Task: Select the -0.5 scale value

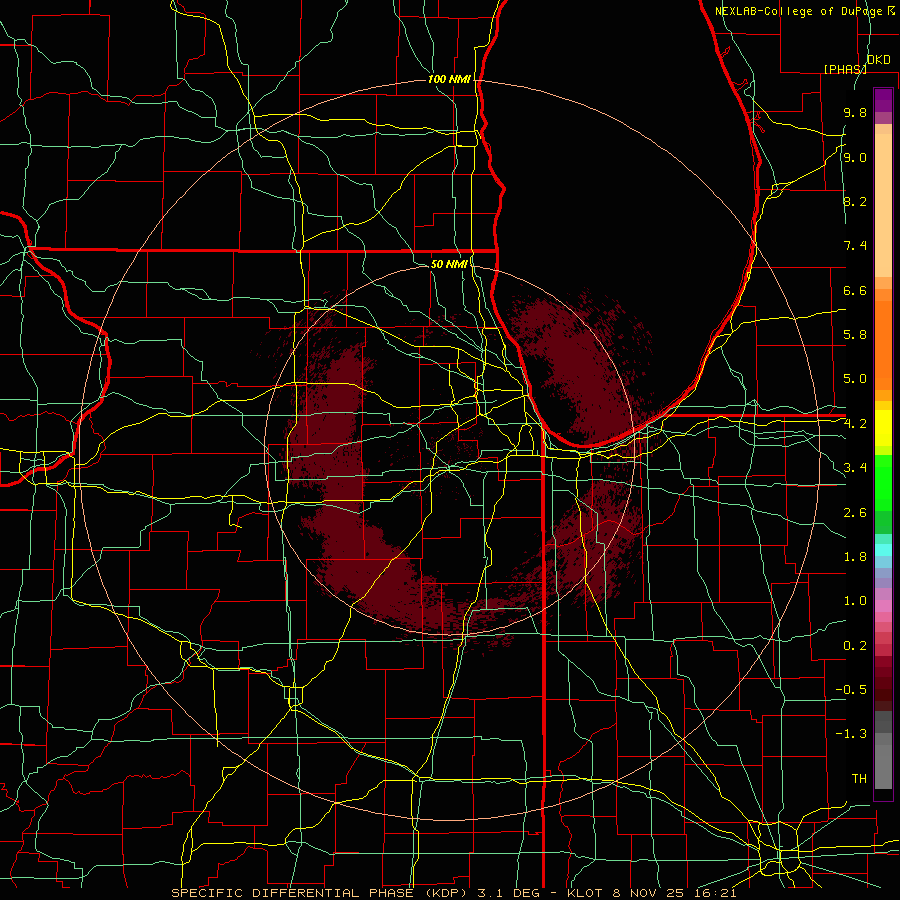Action: [x=851, y=689]
